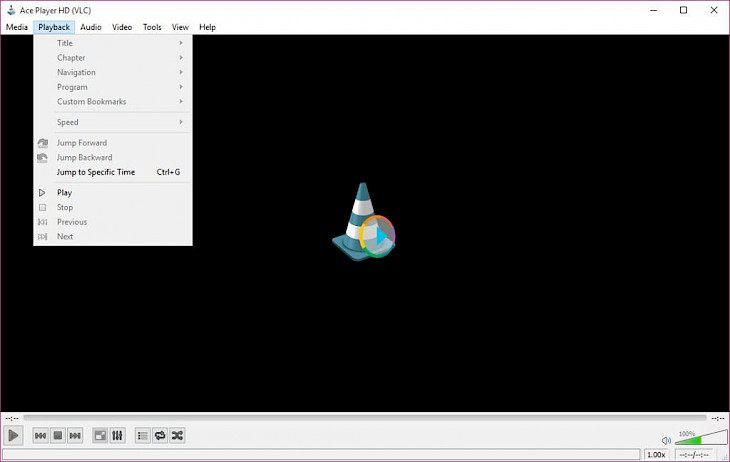Select Next in Playback menu
This screenshot has height=462, width=730.
[113, 237]
